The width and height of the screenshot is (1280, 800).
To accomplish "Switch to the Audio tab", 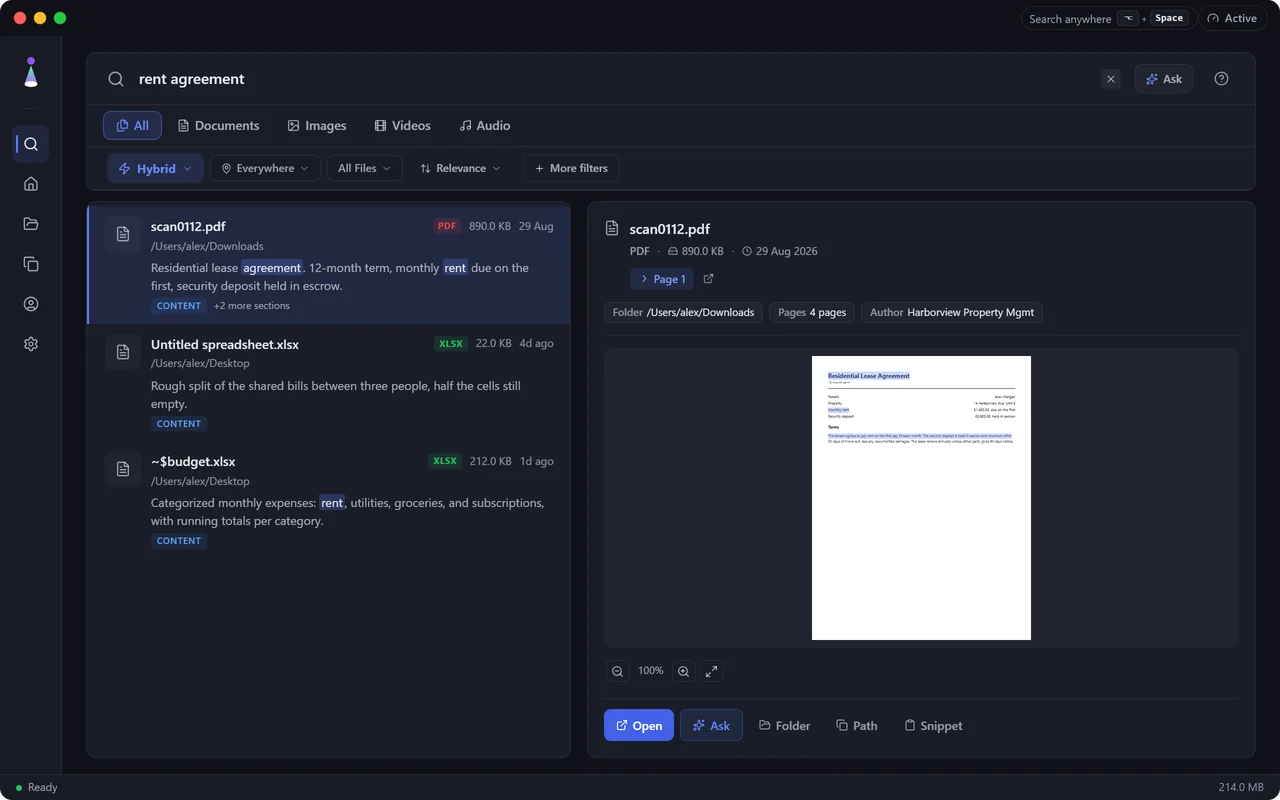I will coord(484,125).
